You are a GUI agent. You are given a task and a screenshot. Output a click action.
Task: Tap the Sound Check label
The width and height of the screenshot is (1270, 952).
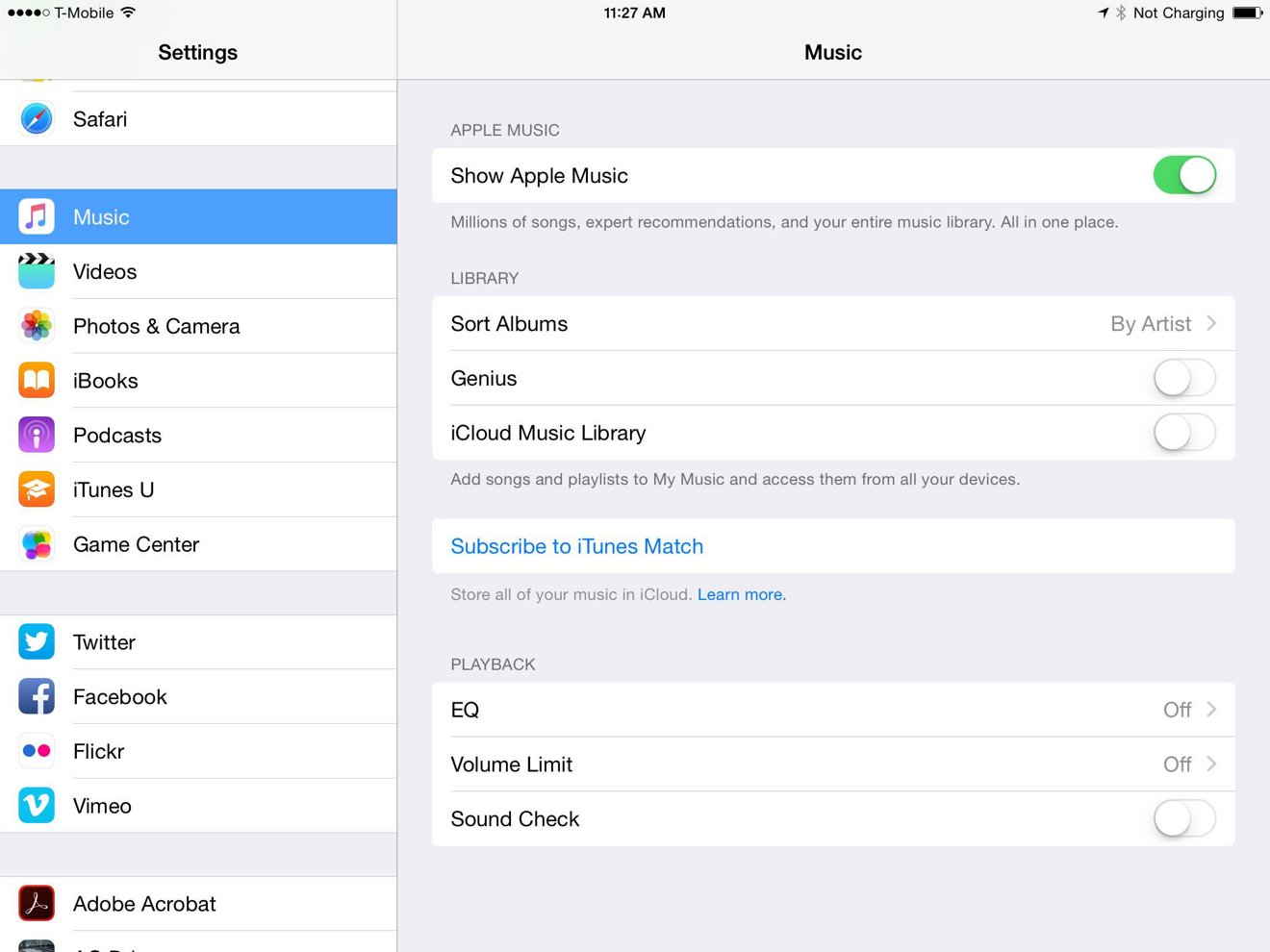pyautogui.click(x=515, y=819)
